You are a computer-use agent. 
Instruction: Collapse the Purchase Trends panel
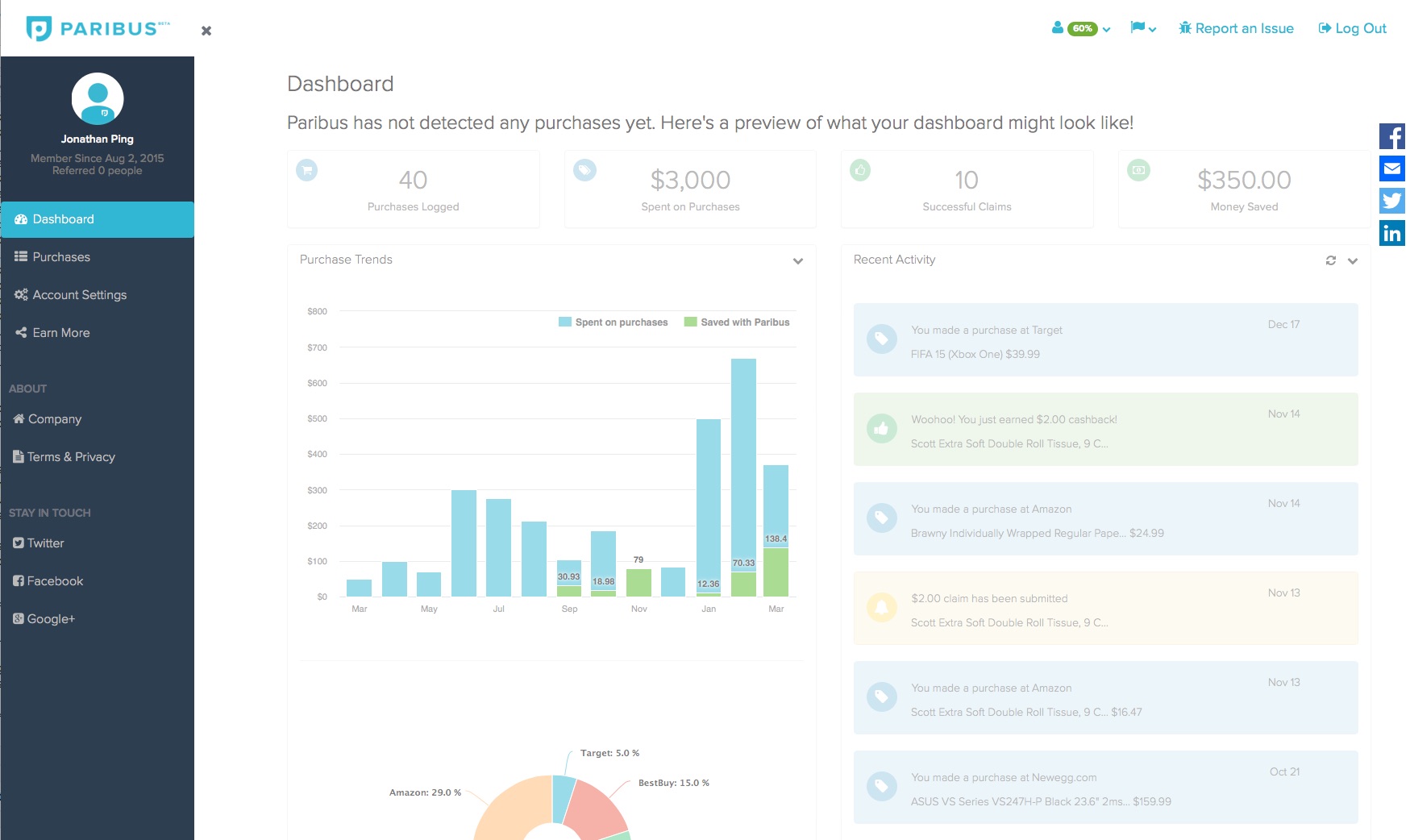[798, 260]
